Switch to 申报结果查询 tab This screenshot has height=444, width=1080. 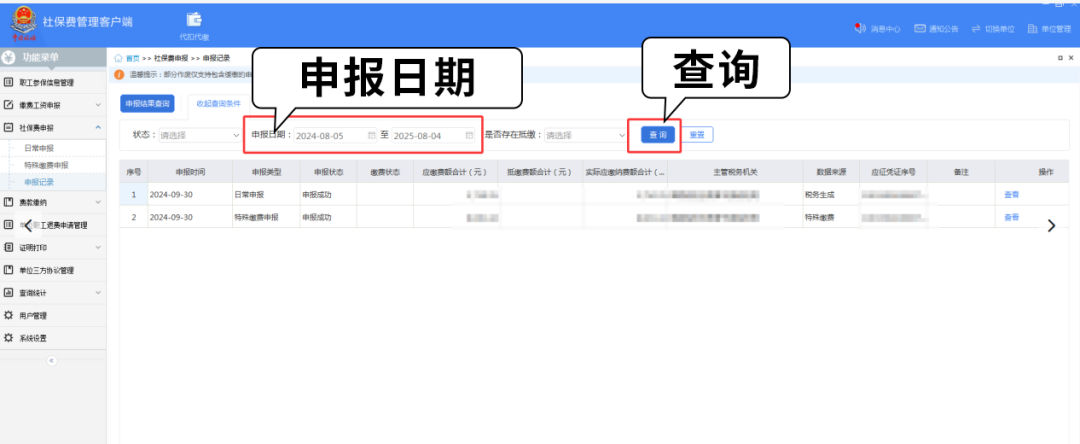[148, 103]
